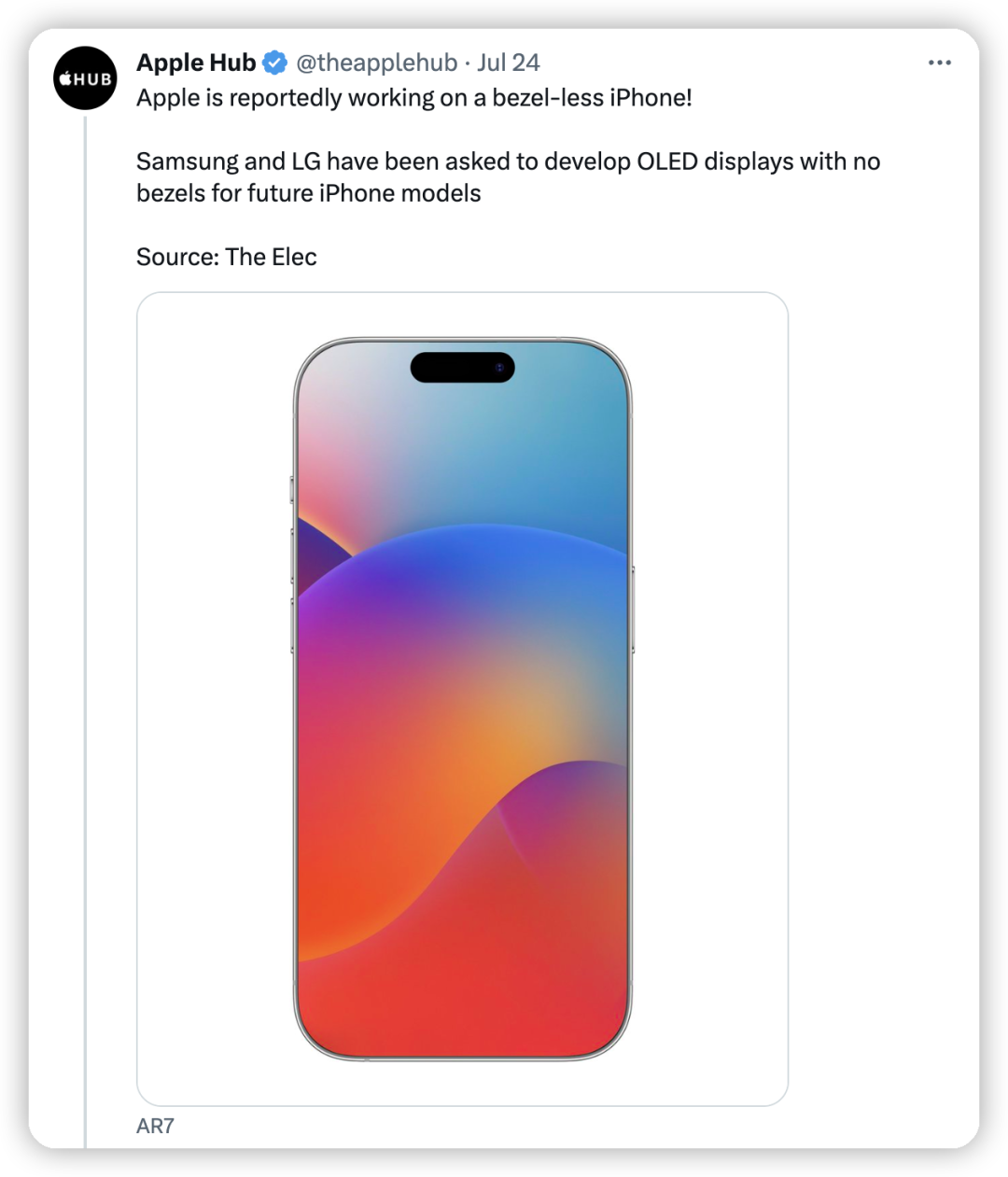
Task: Click the white apple logo inside the avatar
Action: [65, 78]
